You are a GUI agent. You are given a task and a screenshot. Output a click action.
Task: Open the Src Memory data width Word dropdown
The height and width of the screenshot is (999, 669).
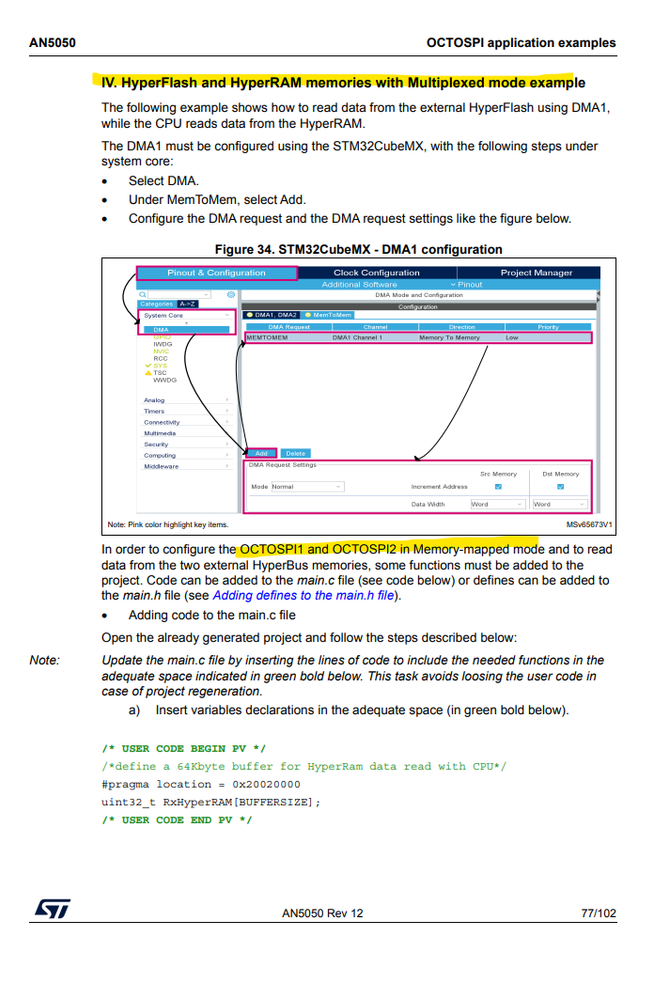498,504
